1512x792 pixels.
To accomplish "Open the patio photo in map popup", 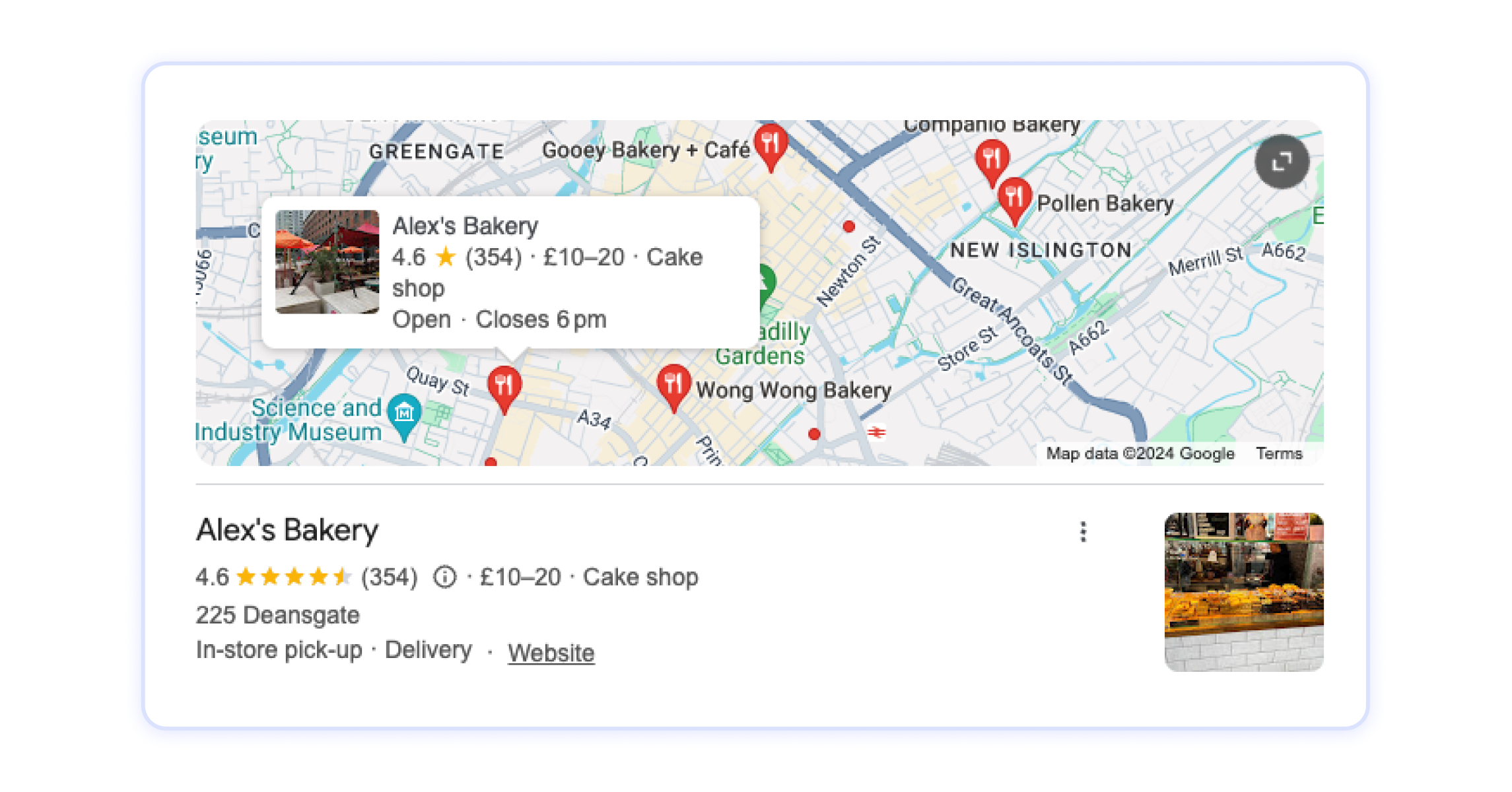I will pyautogui.click(x=327, y=261).
